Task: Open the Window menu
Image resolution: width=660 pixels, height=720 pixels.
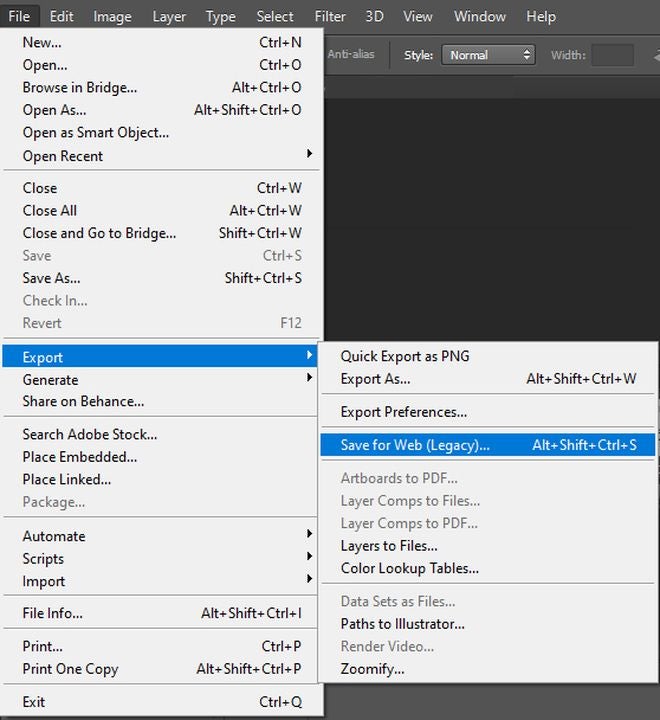Action: [x=479, y=17]
